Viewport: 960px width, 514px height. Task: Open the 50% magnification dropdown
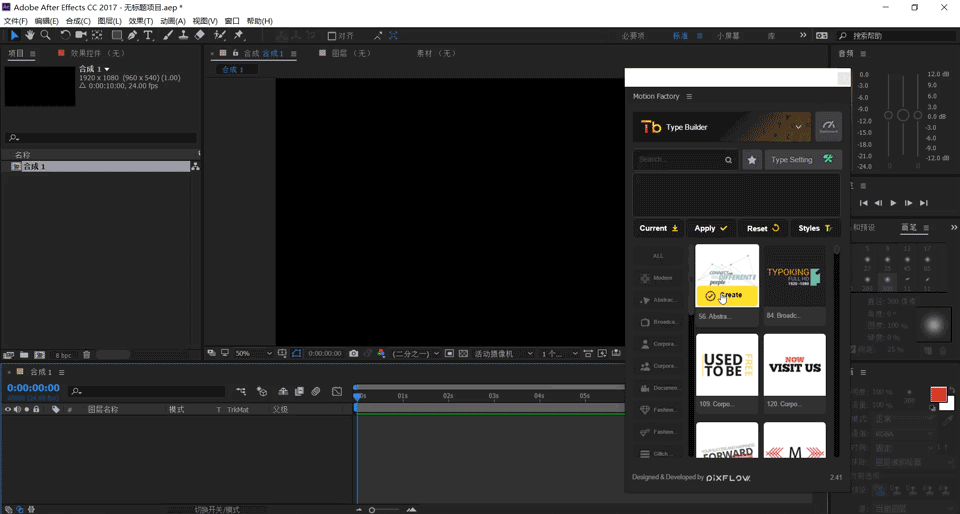point(253,353)
